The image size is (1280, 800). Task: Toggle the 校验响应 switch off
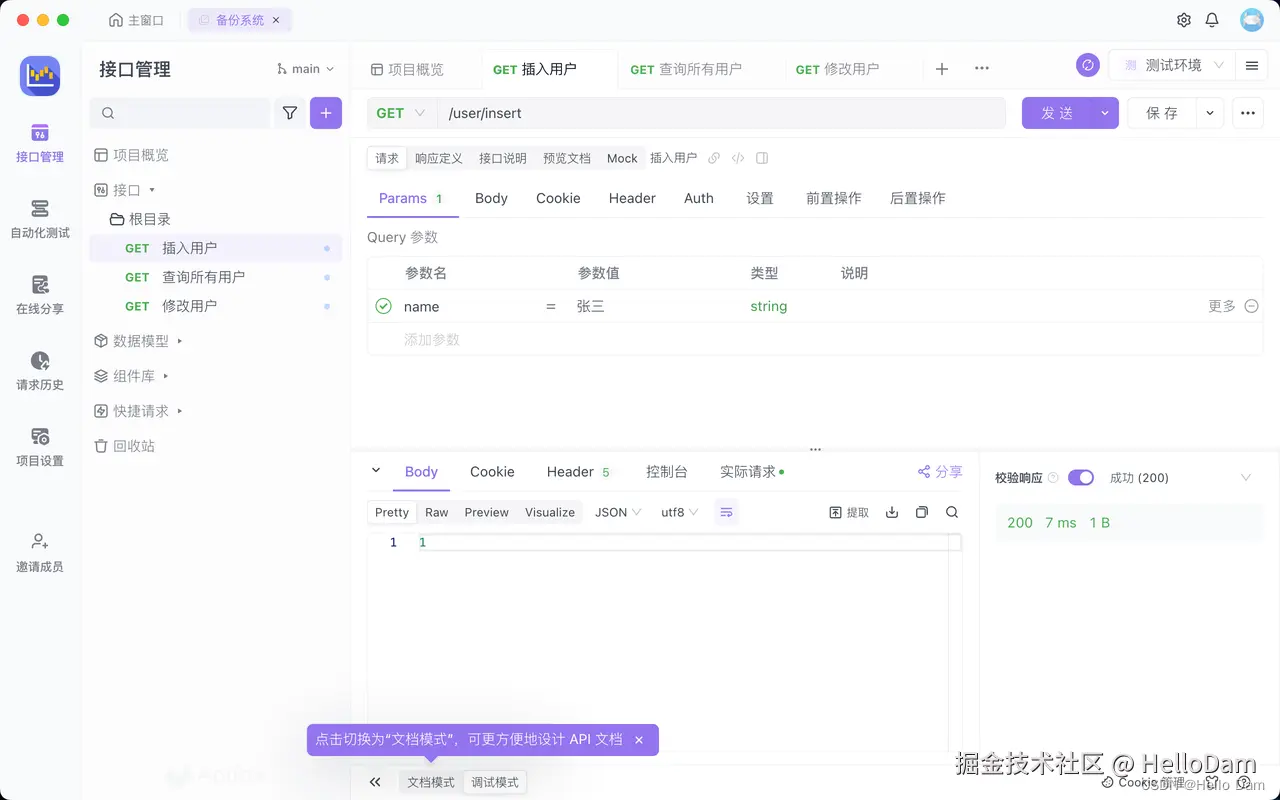coord(1081,477)
